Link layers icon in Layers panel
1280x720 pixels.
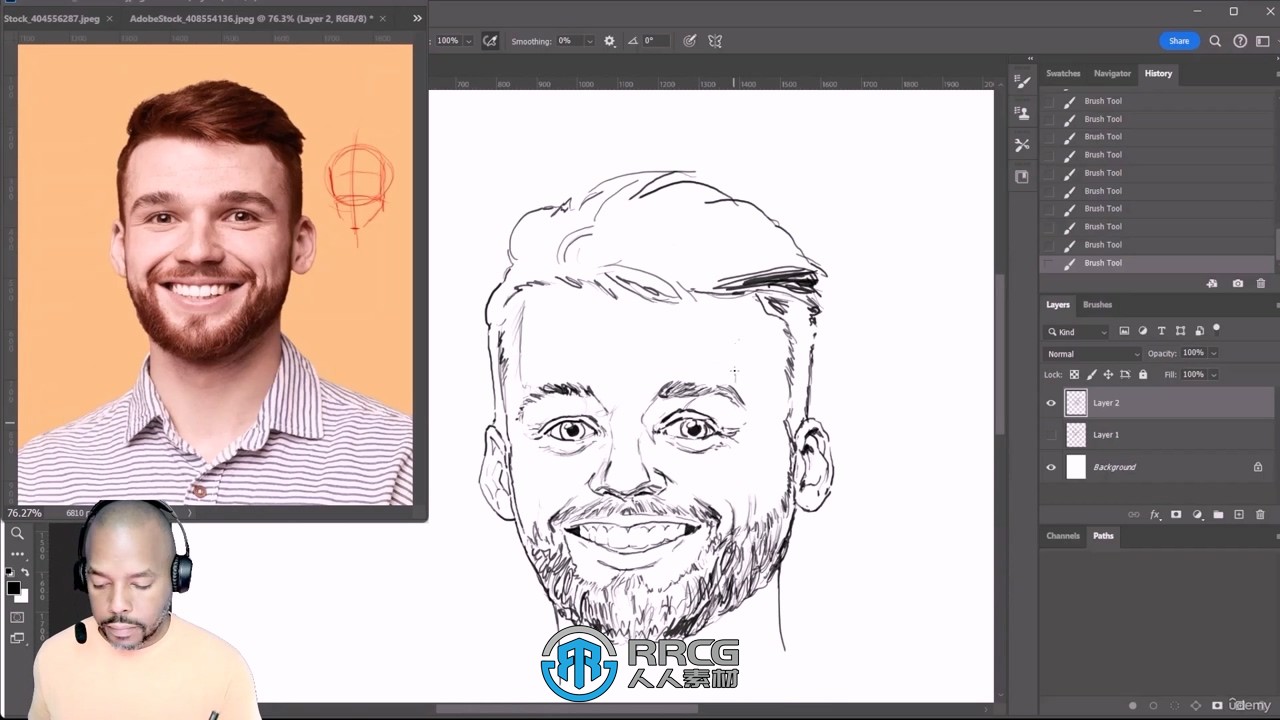tap(1133, 515)
